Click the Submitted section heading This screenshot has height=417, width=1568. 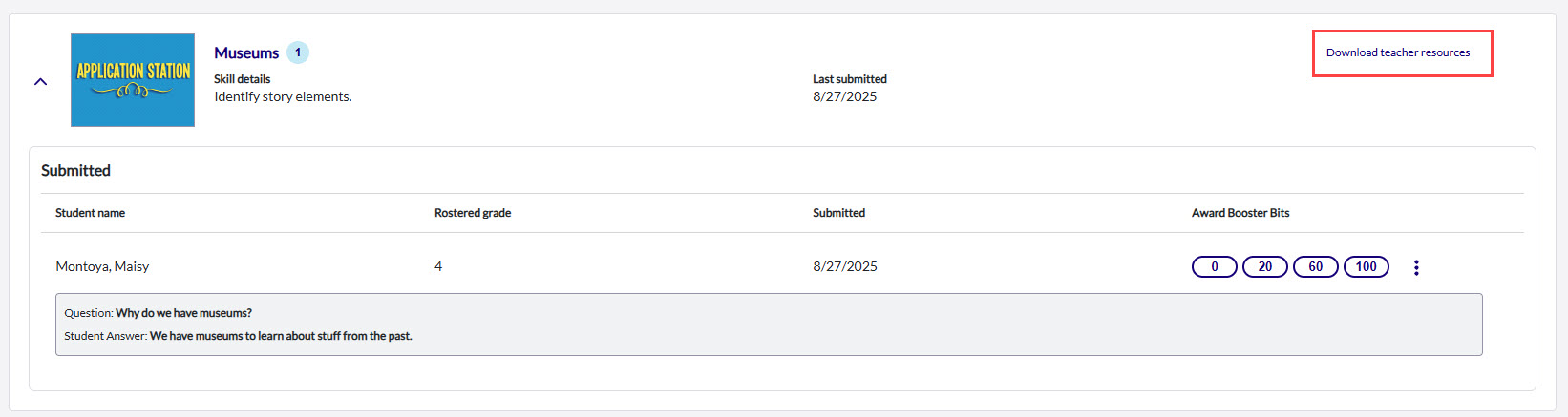tap(75, 170)
